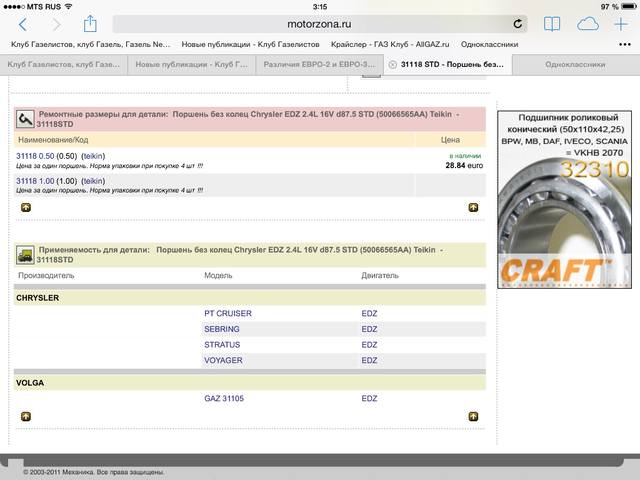640x480 pixels.
Task: Open EDZ engine link for SEBRING
Action: (369, 329)
